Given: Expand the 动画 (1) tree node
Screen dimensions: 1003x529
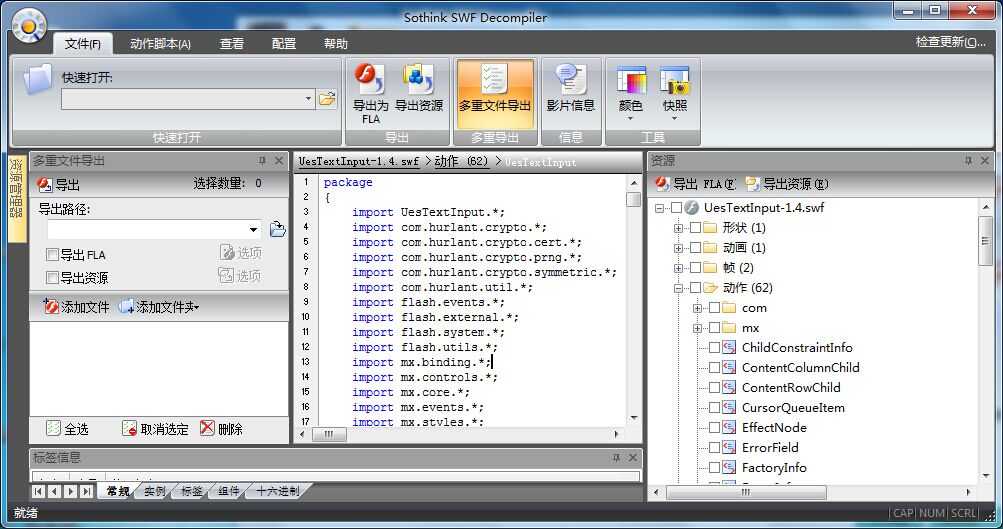Looking at the screenshot, I should pyautogui.click(x=678, y=248).
